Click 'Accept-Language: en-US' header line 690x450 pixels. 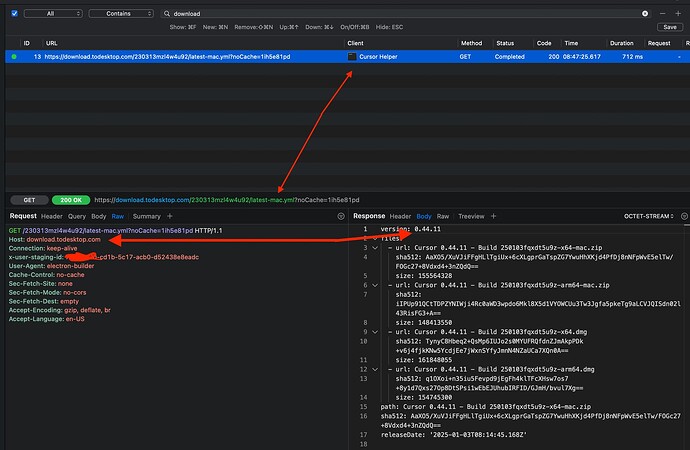(47, 319)
